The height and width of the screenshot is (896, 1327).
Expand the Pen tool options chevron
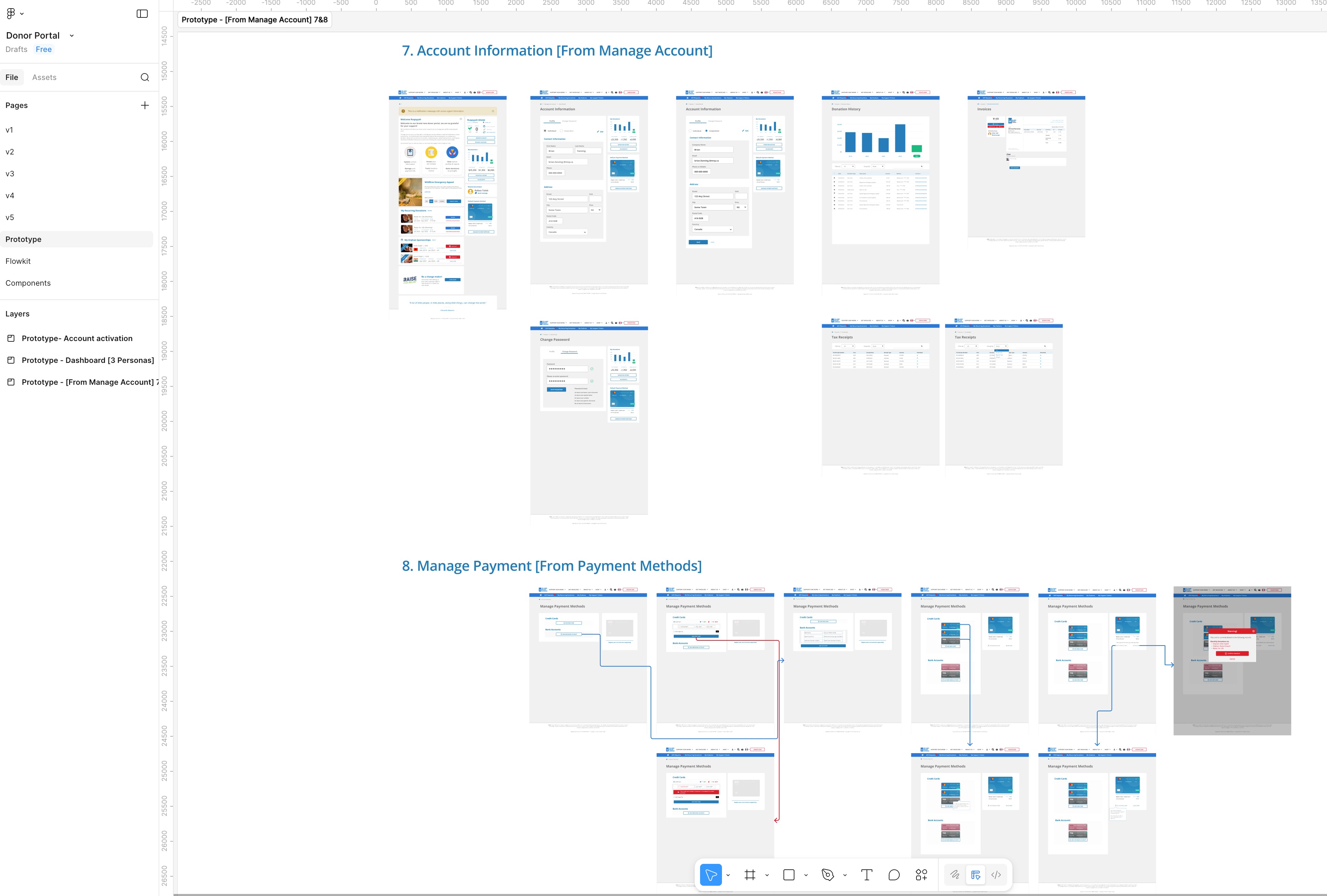point(845,875)
